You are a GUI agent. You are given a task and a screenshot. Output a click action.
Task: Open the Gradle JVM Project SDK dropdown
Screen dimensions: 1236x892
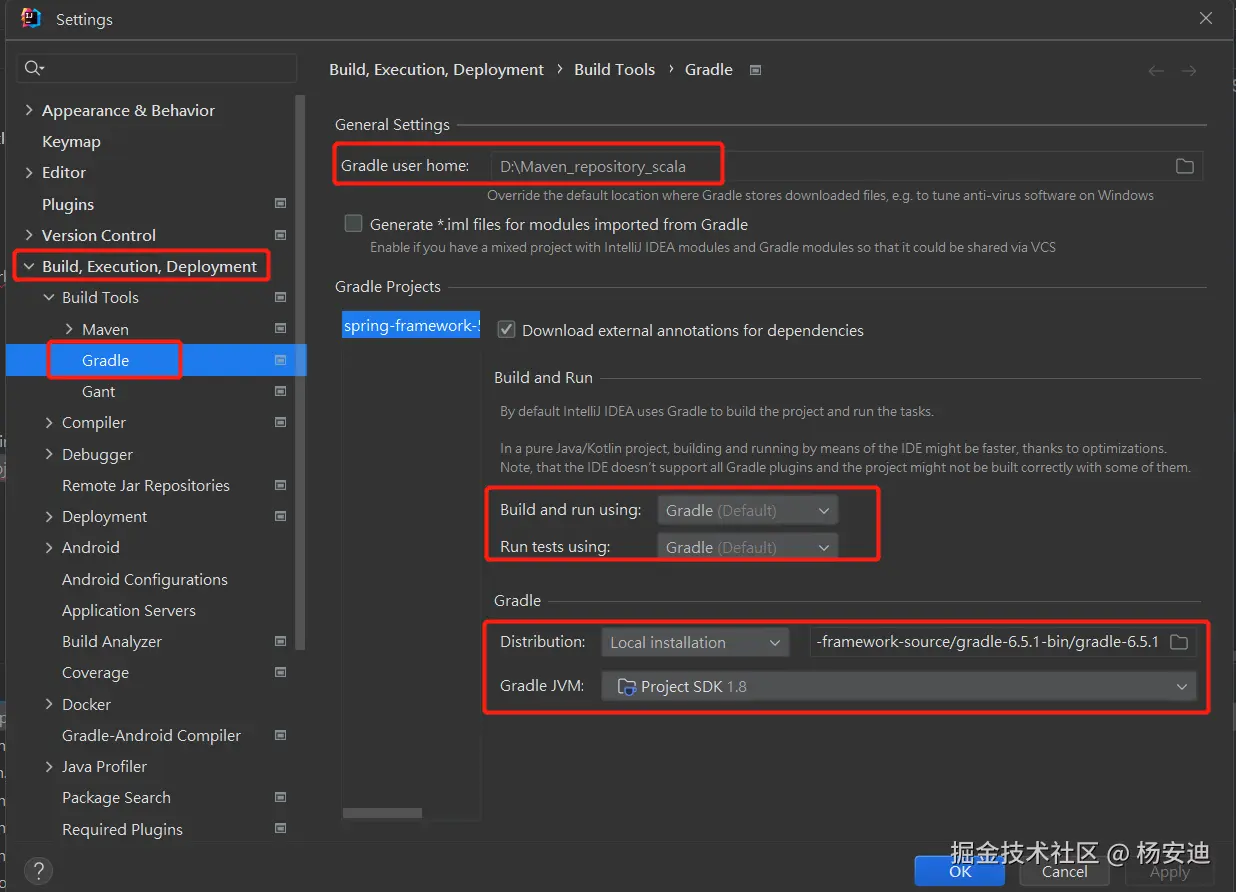[899, 686]
